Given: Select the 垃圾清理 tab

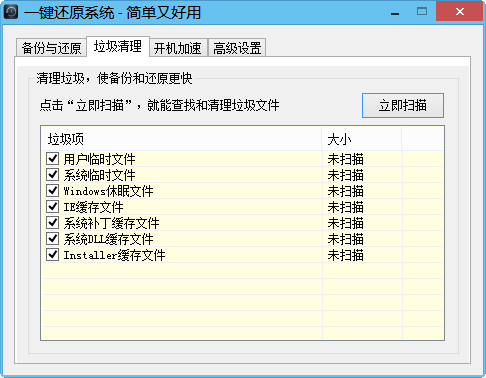Looking at the screenshot, I should click(118, 46).
